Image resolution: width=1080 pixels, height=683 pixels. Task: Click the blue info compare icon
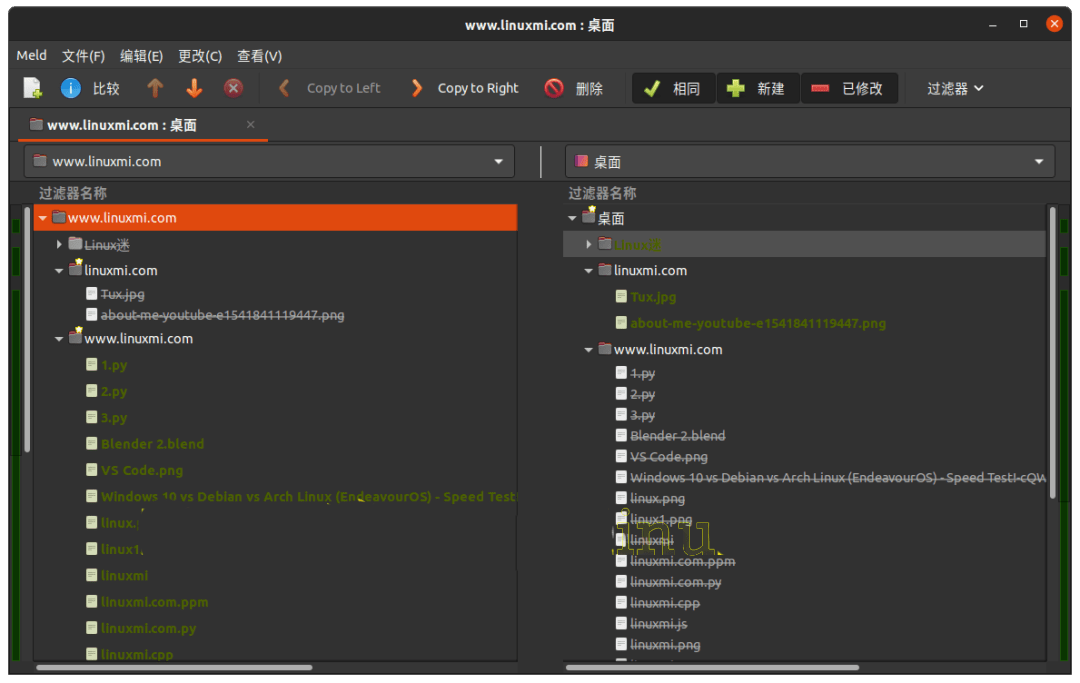(71, 88)
